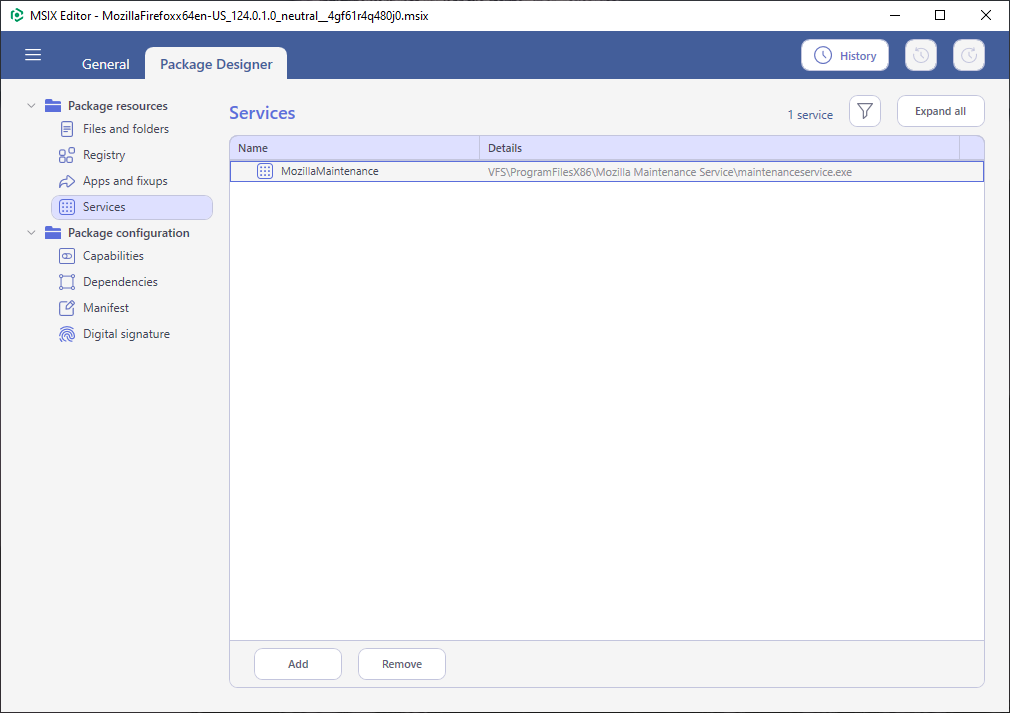Click the Capabilities icon
Screen dimensions: 1010x713
tap(66, 256)
